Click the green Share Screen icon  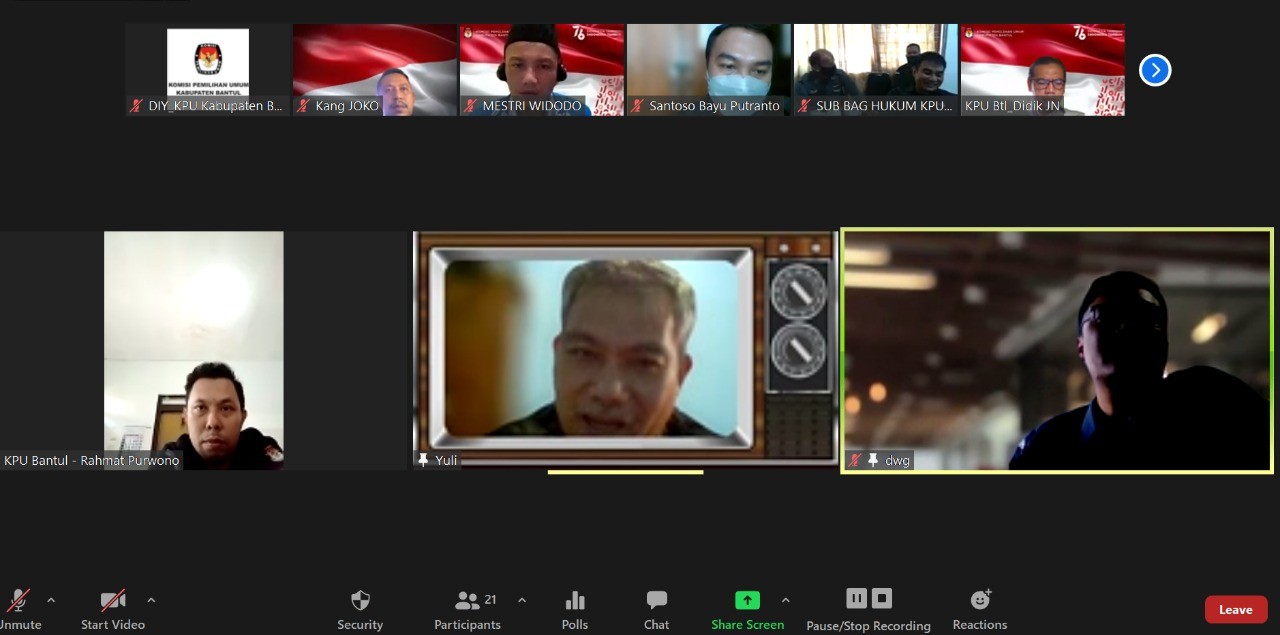coord(747,600)
